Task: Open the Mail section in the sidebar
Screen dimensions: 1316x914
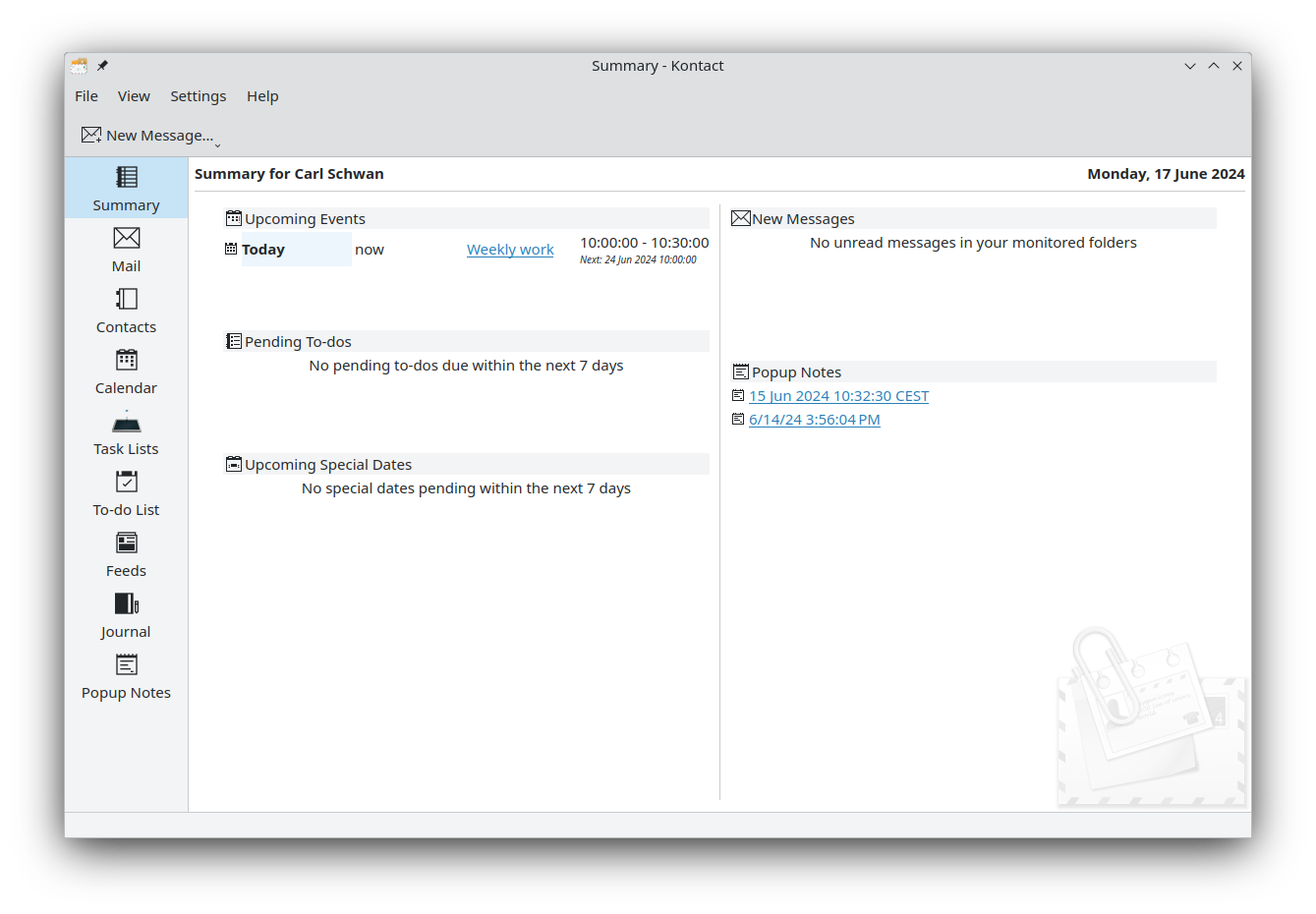Action: coord(126,250)
